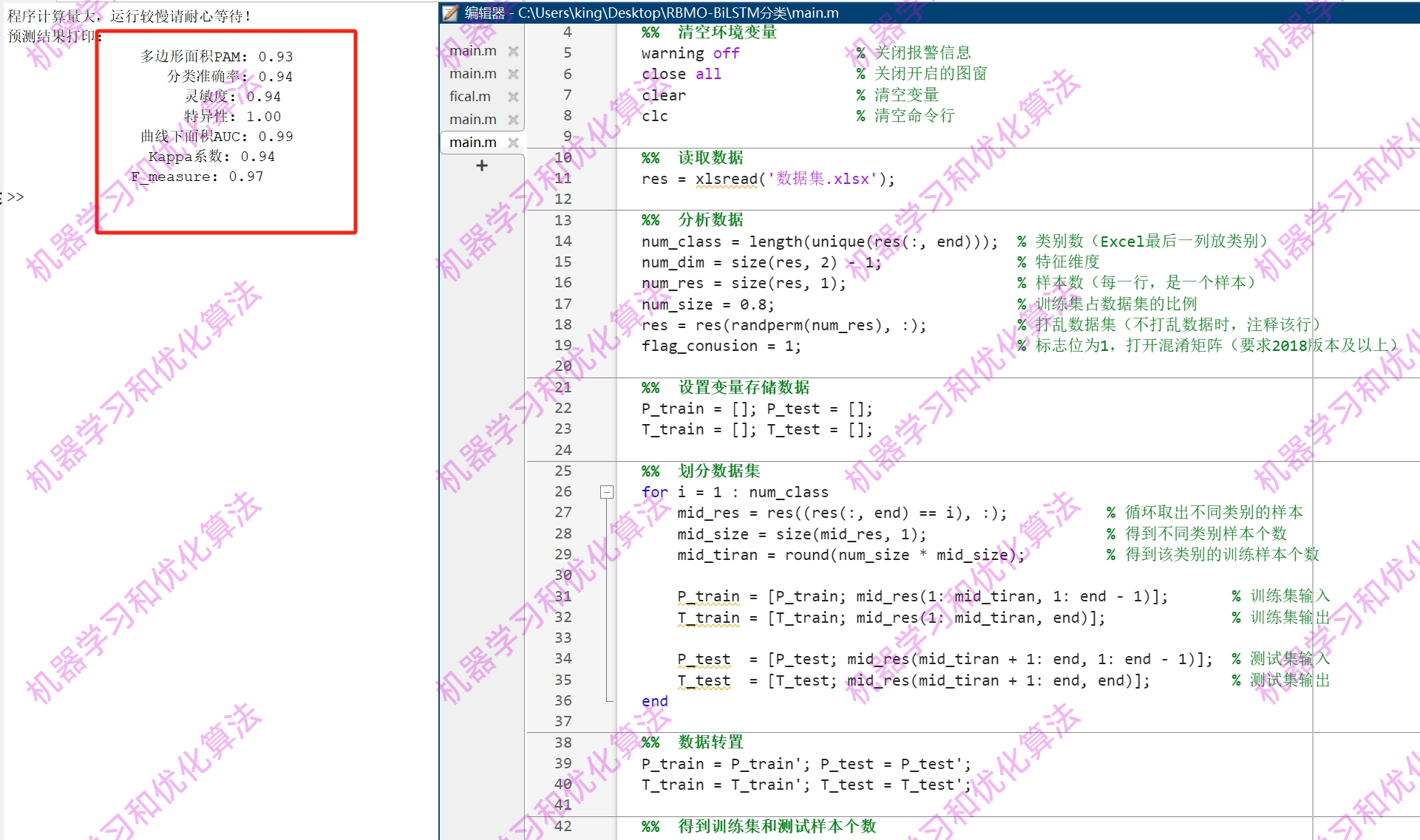
Task: Collapse the for-loop code fold at line 26
Action: (x=607, y=491)
